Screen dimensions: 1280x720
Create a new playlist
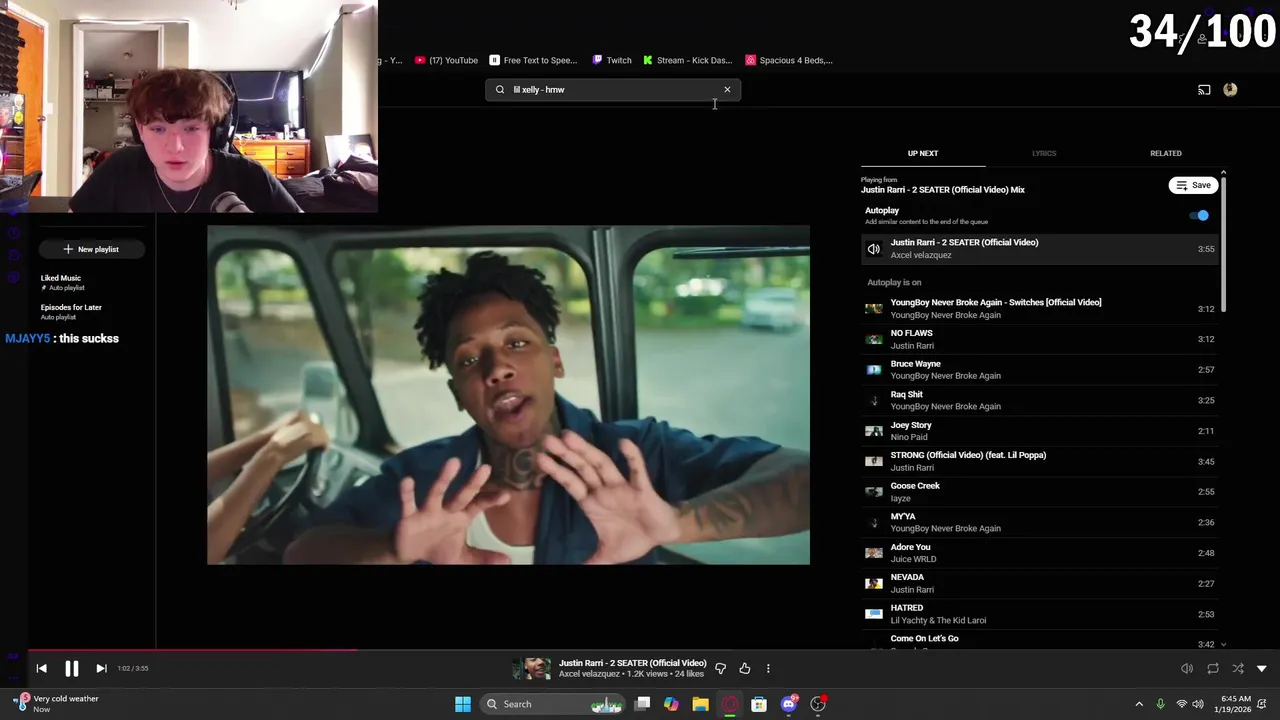(x=91, y=249)
